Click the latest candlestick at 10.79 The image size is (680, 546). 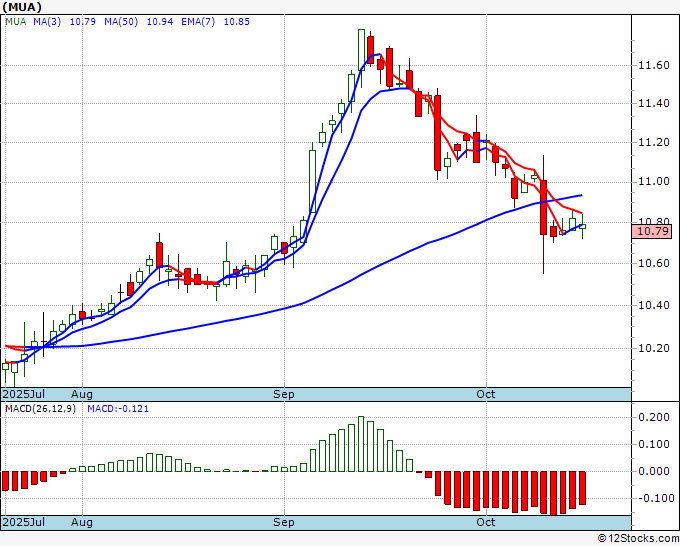[x=582, y=226]
